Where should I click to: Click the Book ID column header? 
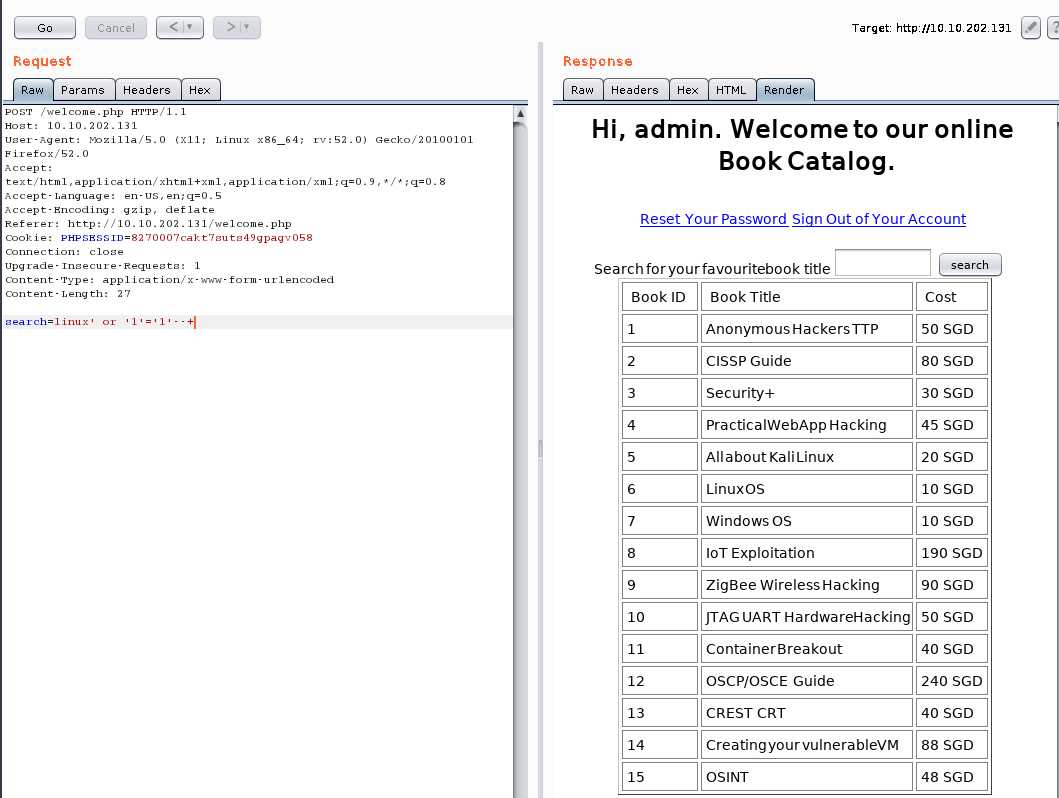[x=659, y=297]
